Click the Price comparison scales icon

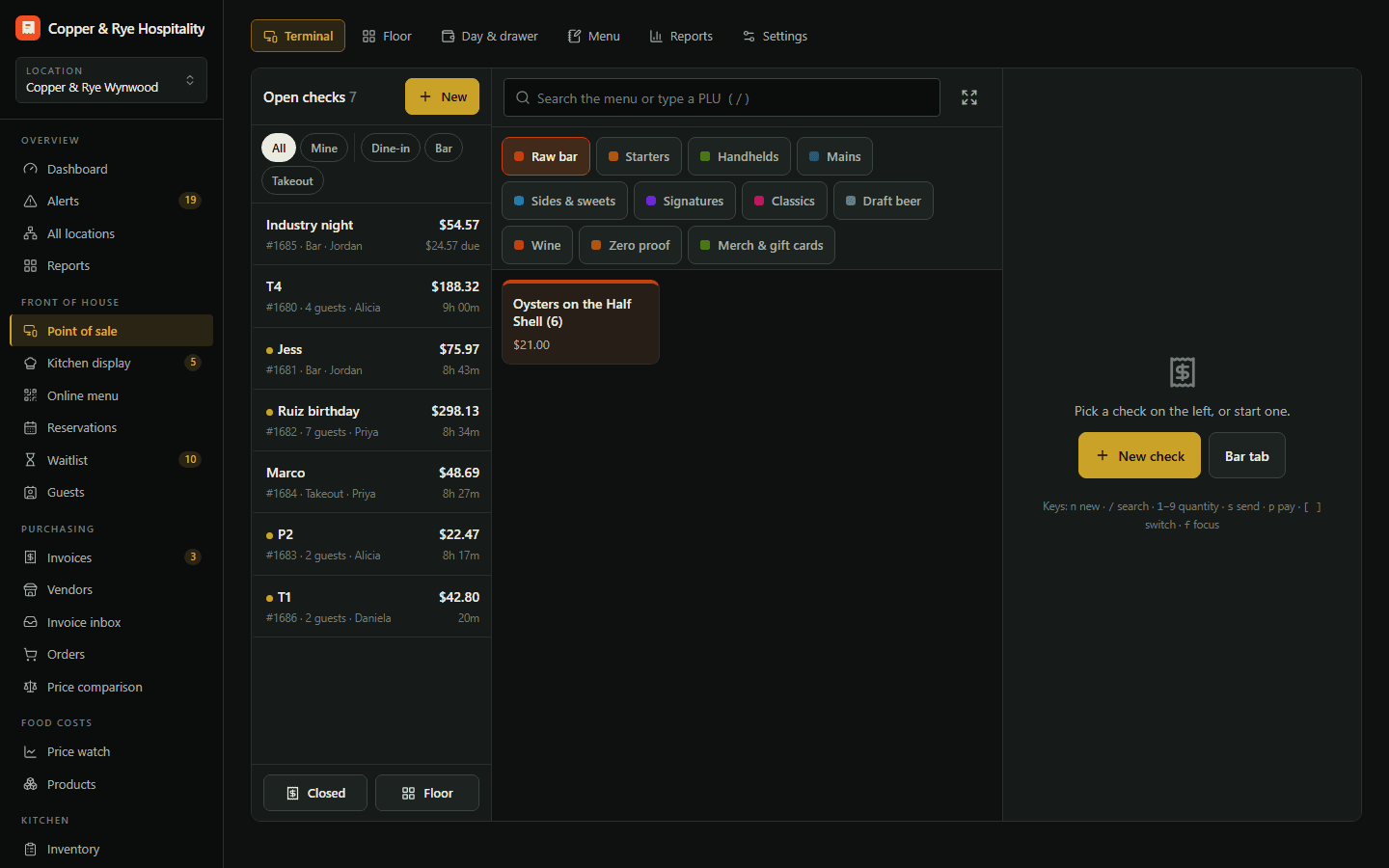[30, 687]
